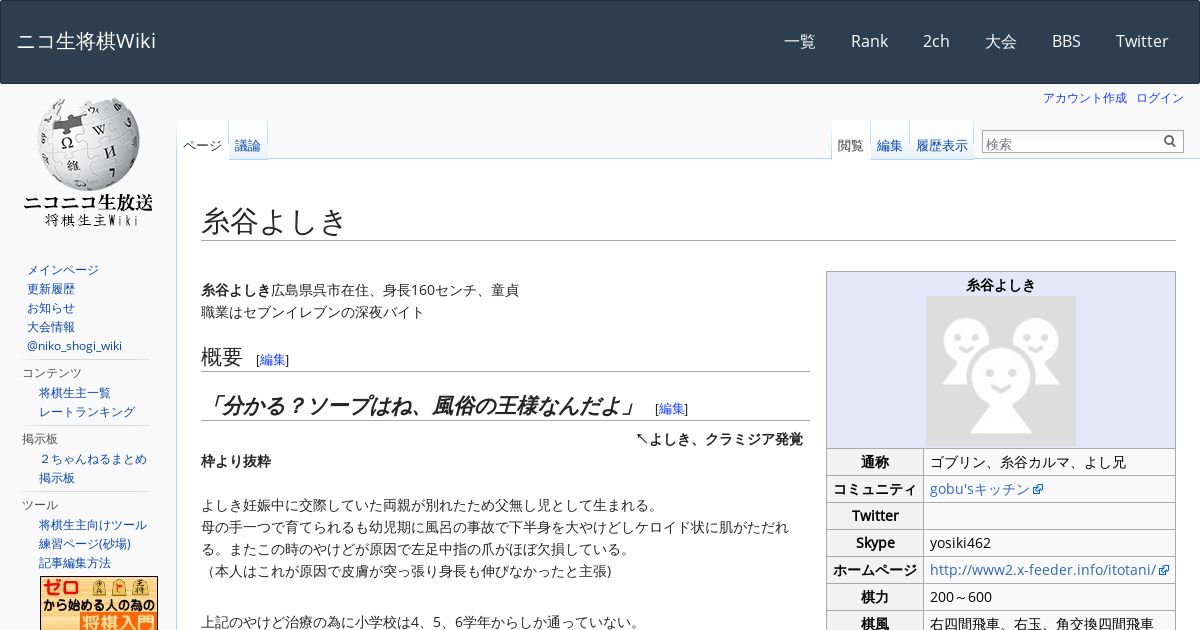Go to Rank in top navigation
The image size is (1200, 630).
869,41
